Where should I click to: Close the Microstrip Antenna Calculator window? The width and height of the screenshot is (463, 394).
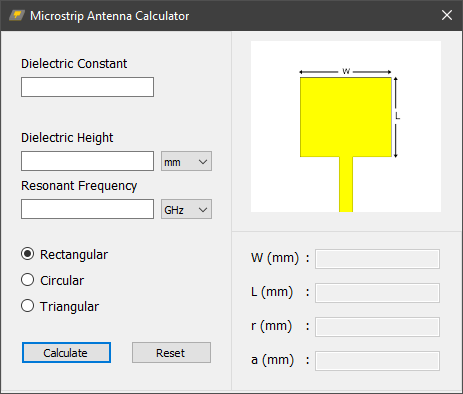pyautogui.click(x=447, y=15)
